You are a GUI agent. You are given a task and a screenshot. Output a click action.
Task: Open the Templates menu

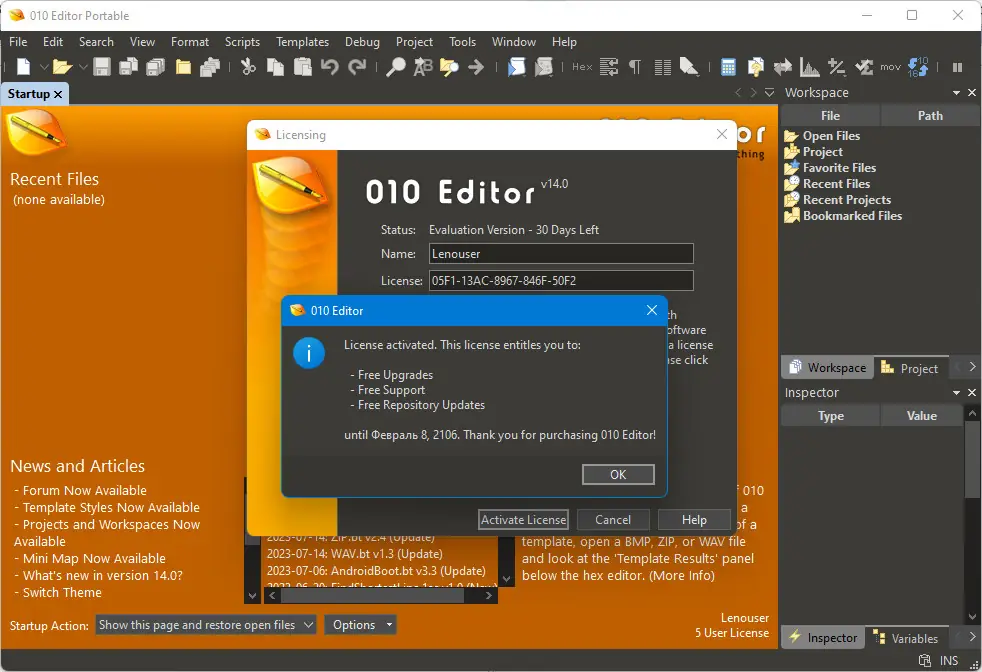pos(302,42)
